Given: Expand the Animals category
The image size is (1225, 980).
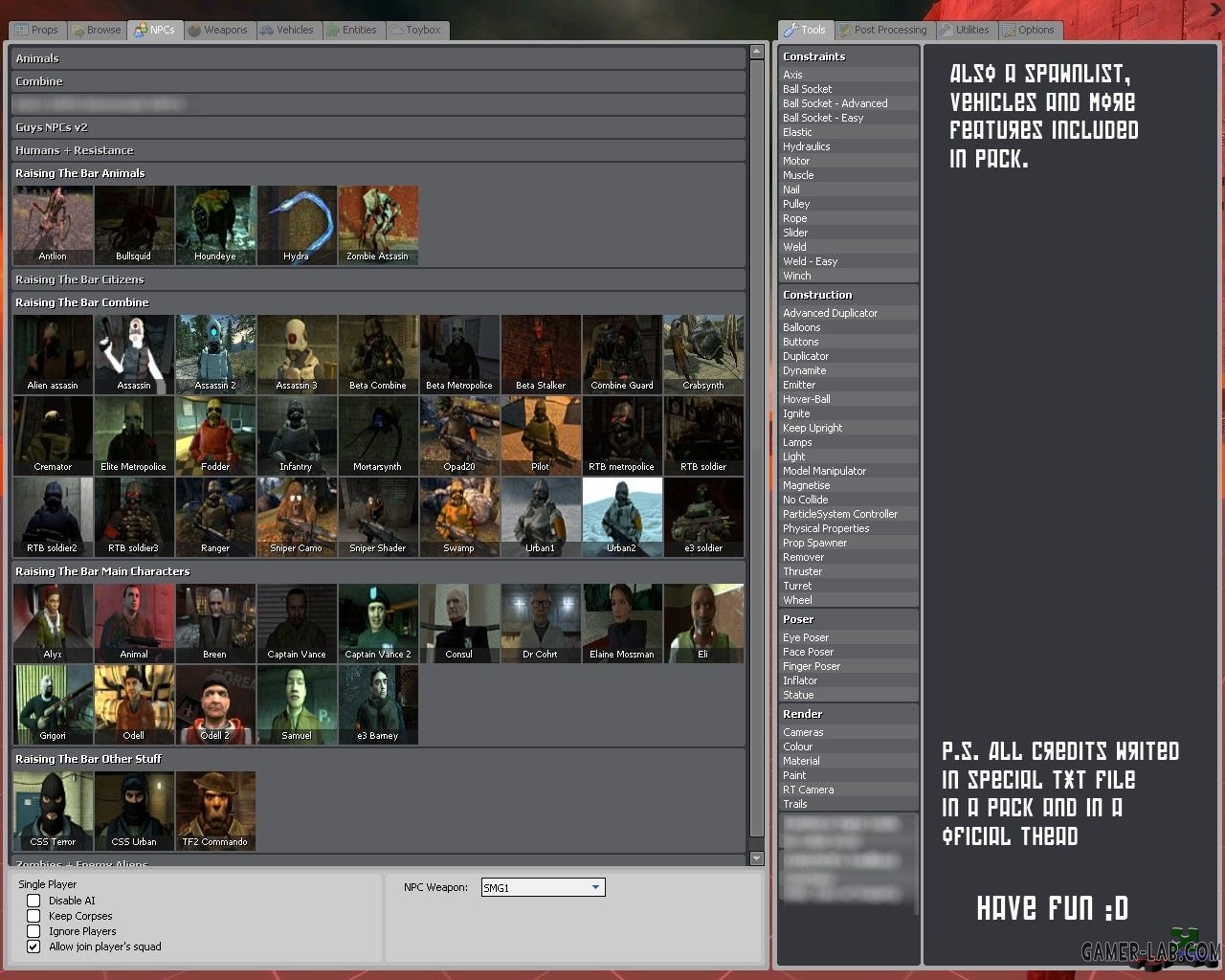Looking at the screenshot, I should (378, 58).
